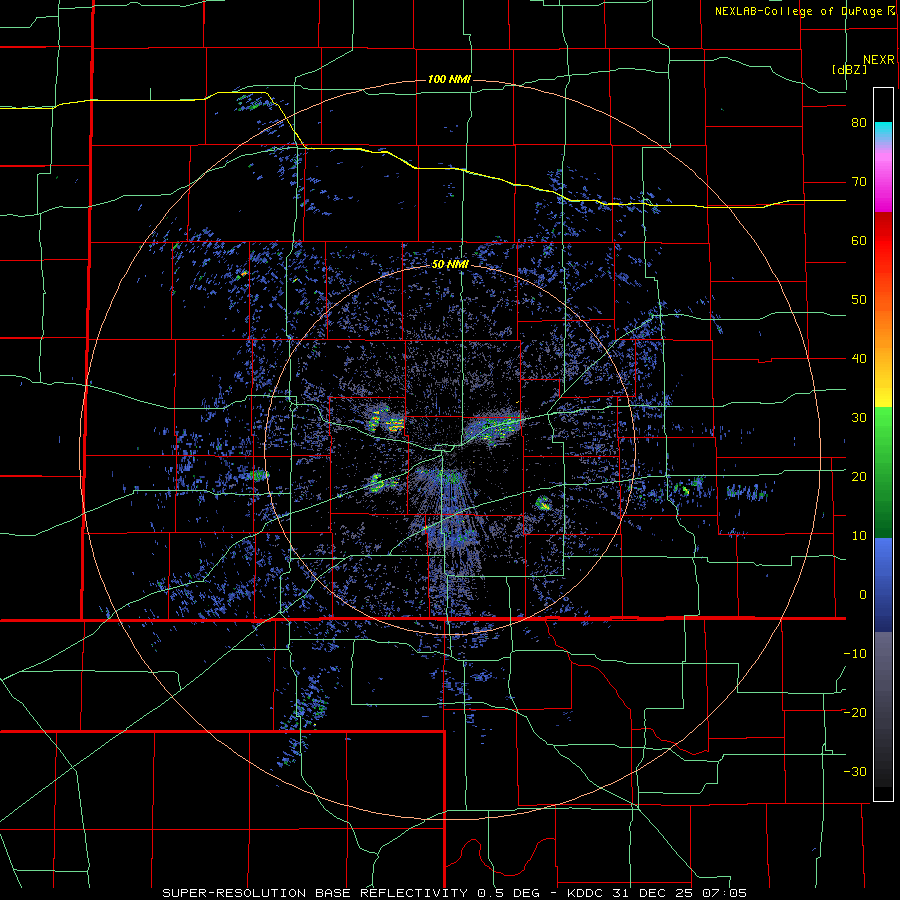Click the NEXR label above the color scale
The height and width of the screenshot is (900, 900).
878,60
